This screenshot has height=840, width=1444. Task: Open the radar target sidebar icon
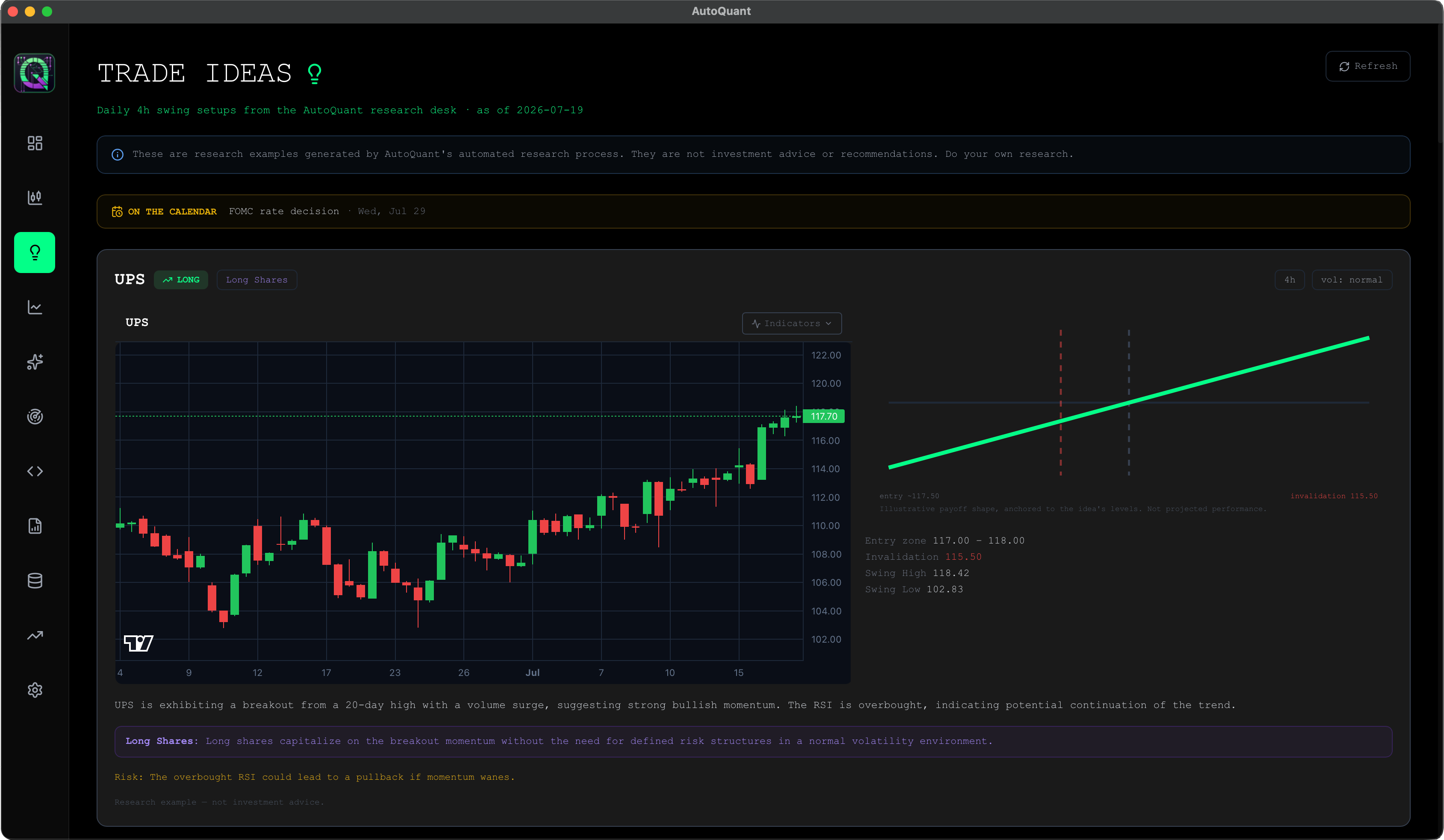pos(35,416)
